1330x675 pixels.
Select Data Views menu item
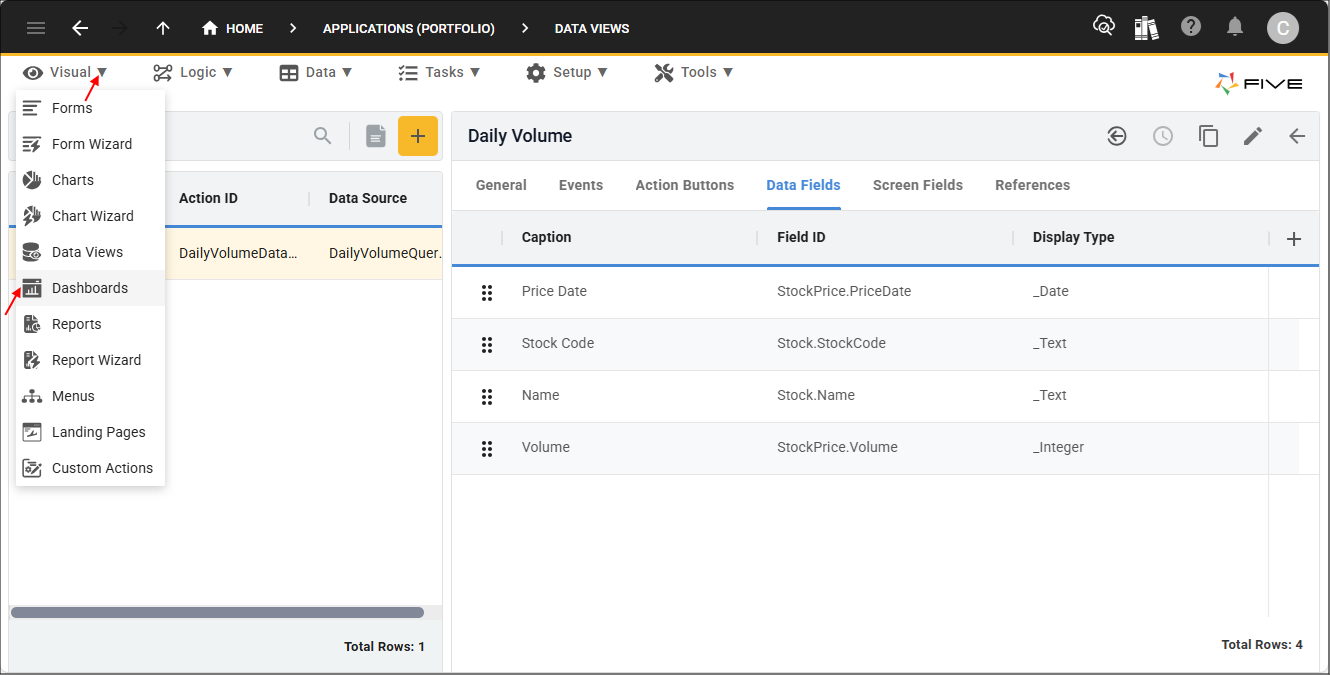90,252
